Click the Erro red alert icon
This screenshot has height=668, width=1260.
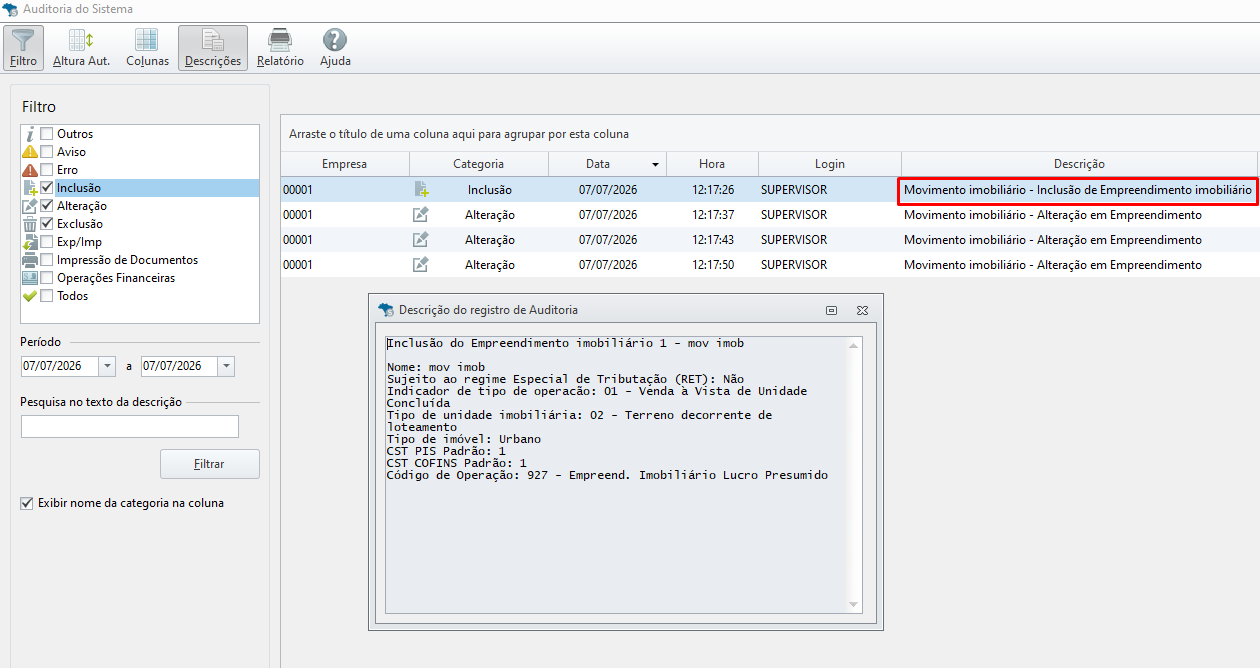(x=30, y=170)
